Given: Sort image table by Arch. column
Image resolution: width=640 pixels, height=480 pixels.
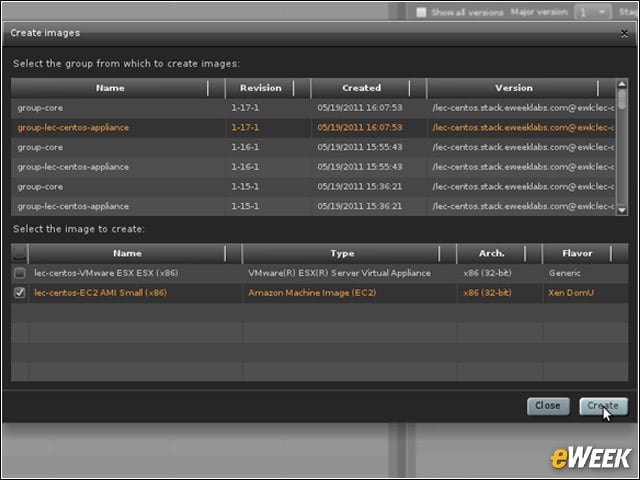Looking at the screenshot, I should [491, 253].
